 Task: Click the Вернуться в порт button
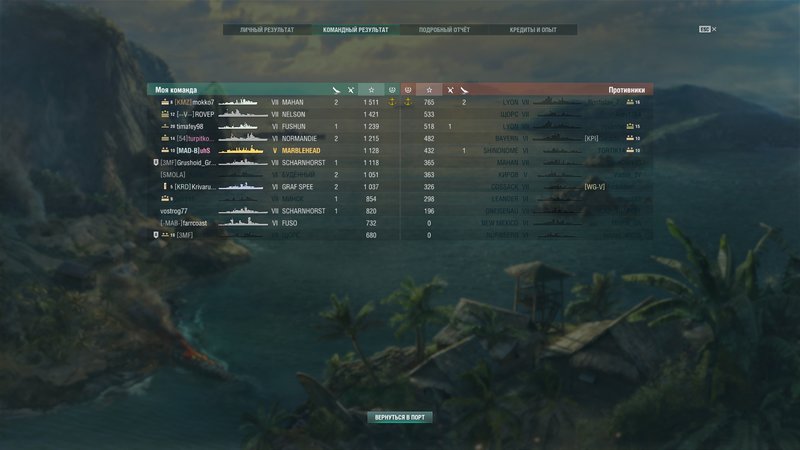click(399, 417)
